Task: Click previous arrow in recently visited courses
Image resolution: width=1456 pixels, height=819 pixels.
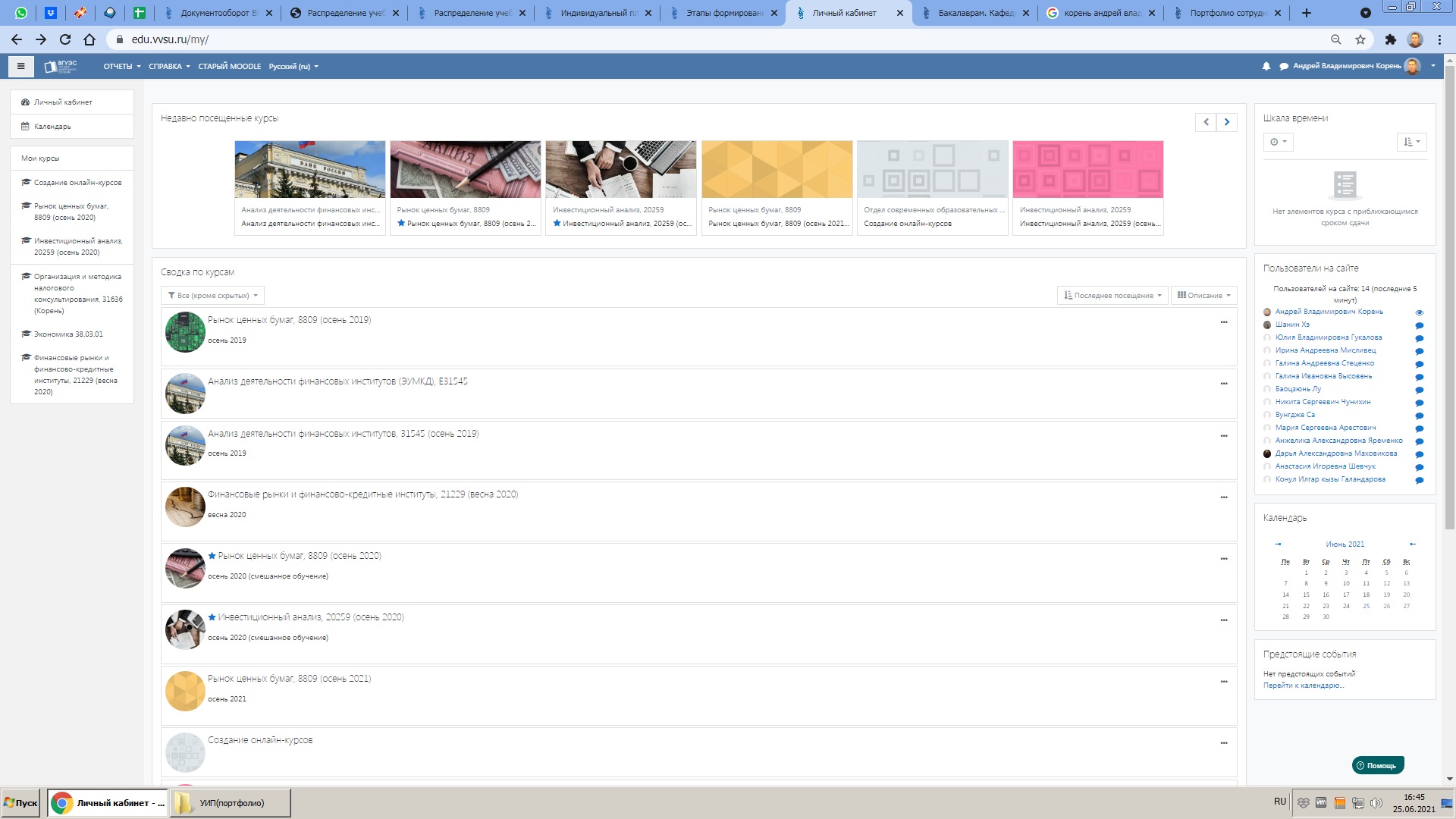Action: tap(1206, 122)
